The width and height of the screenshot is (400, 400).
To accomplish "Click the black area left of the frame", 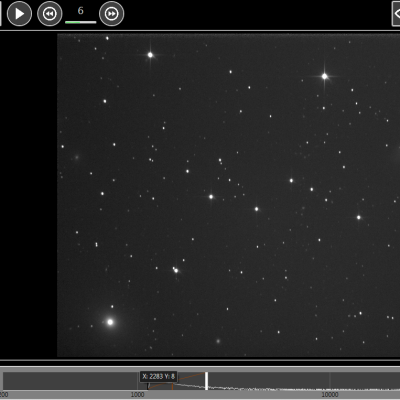I will (28, 195).
